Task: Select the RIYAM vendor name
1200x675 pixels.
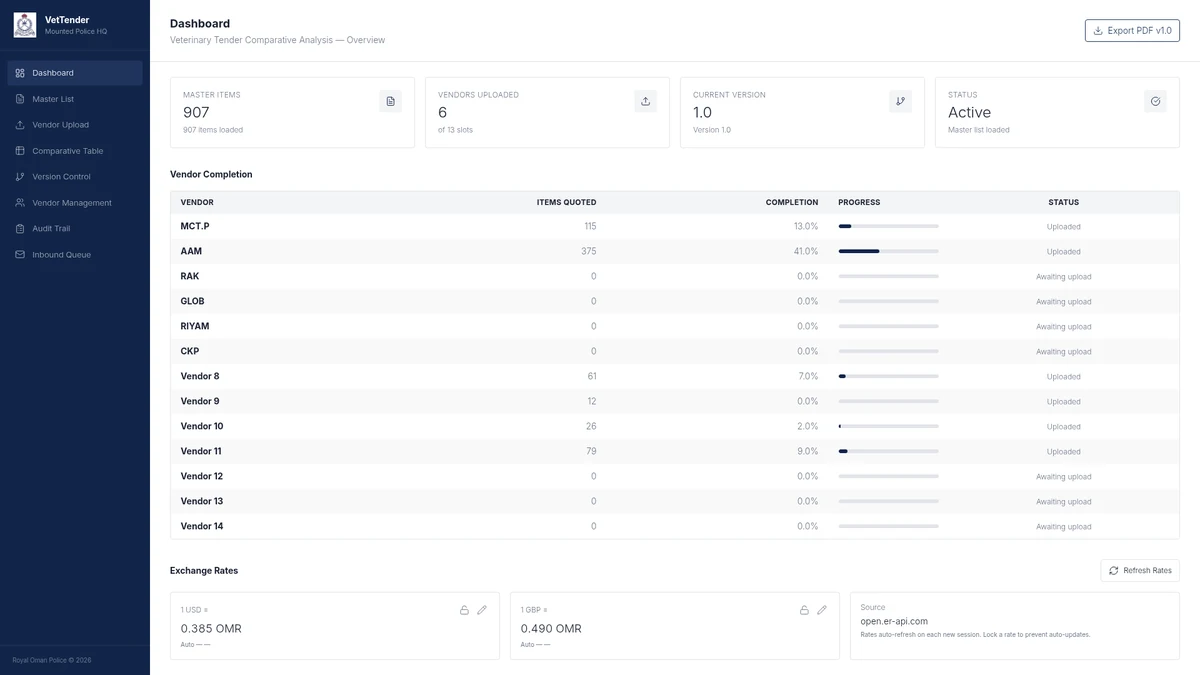Action: (x=195, y=326)
